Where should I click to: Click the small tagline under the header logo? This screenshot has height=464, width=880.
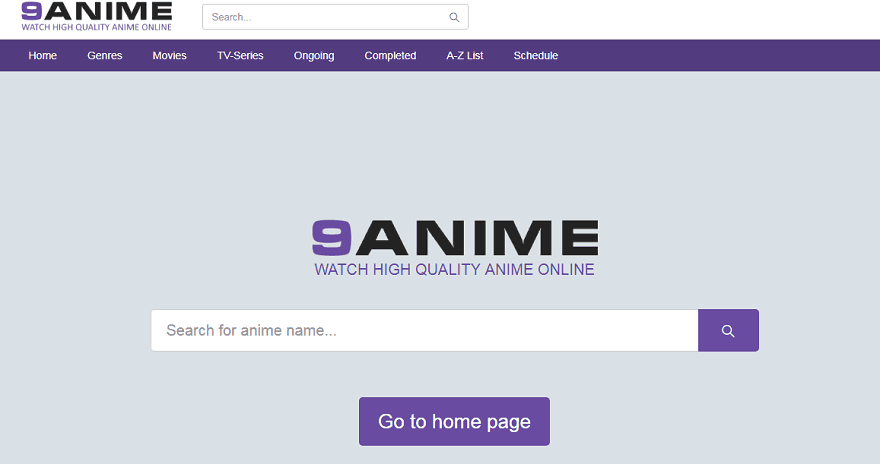point(96,26)
